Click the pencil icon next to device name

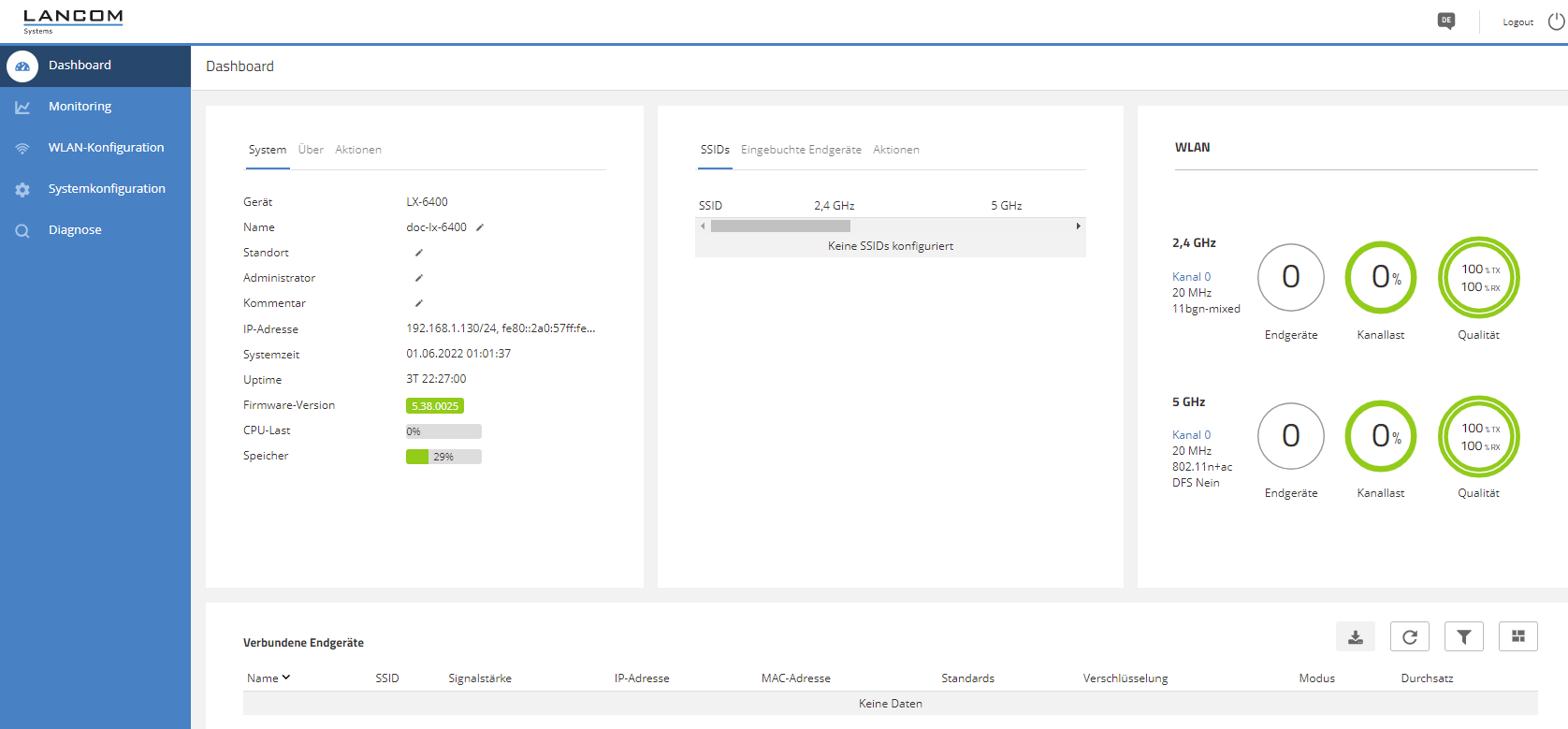(x=480, y=227)
